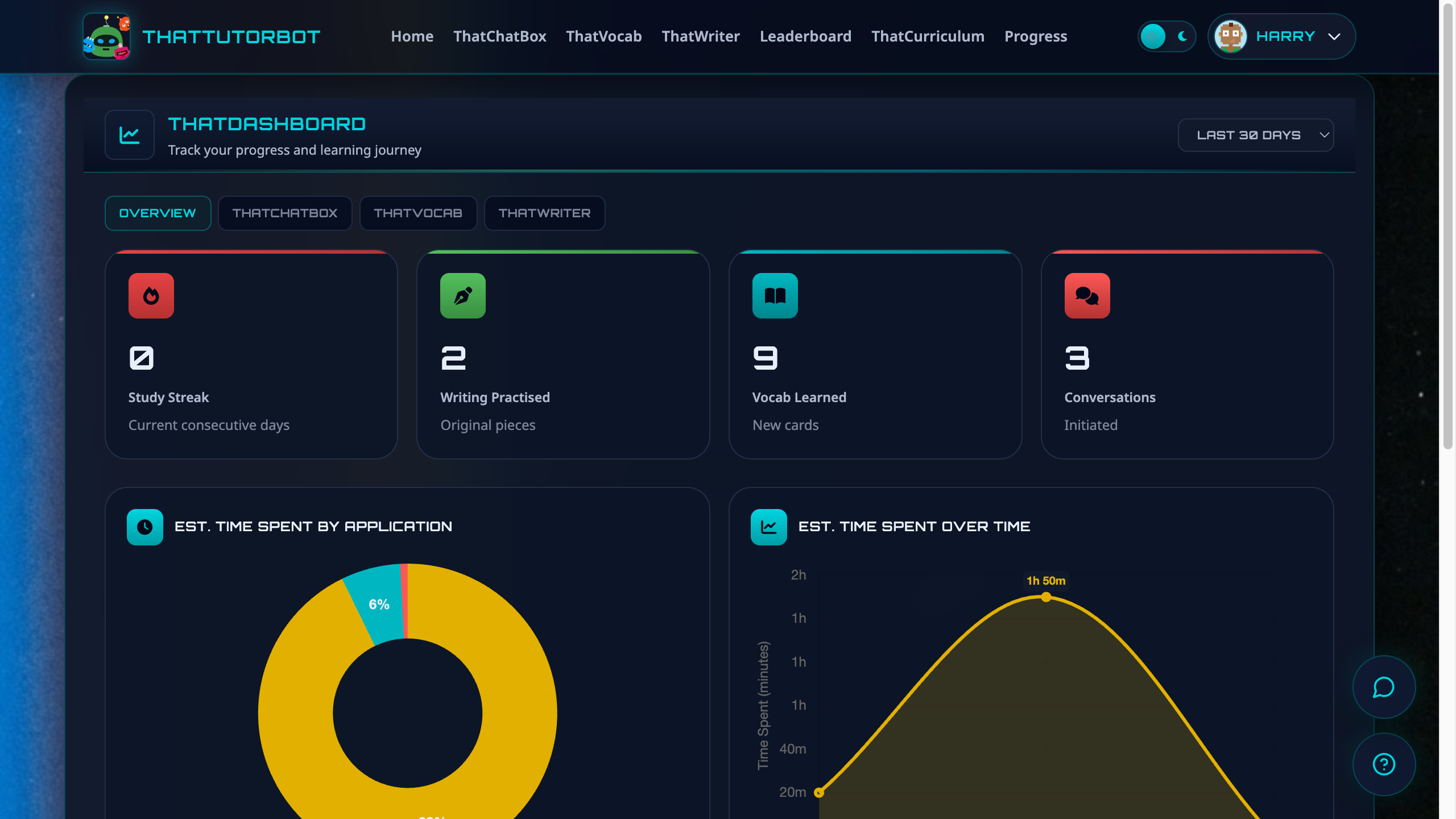
Task: Click the THATTUTORBOT brand name
Action: 231,37
